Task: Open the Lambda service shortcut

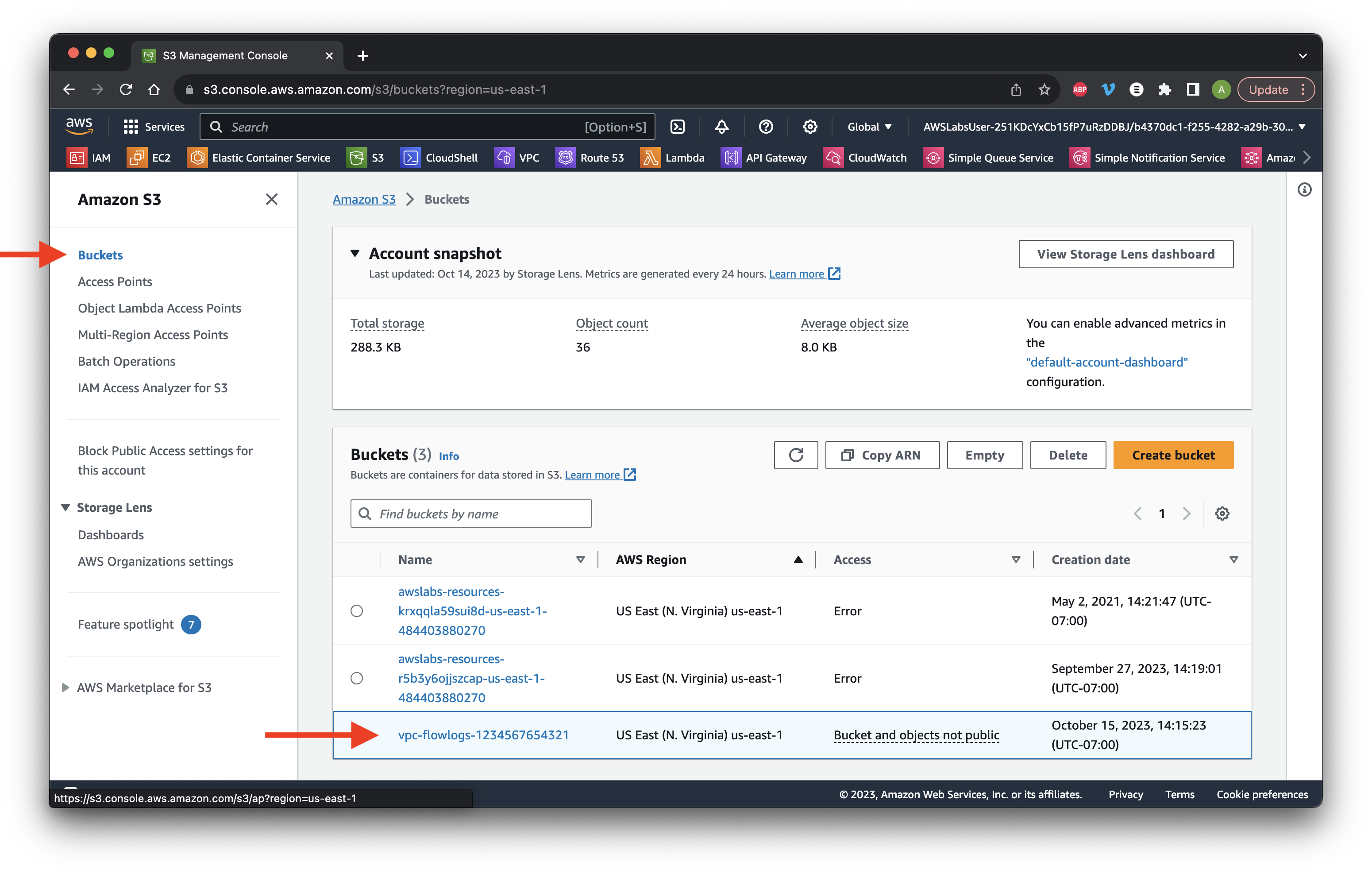Action: [x=672, y=158]
